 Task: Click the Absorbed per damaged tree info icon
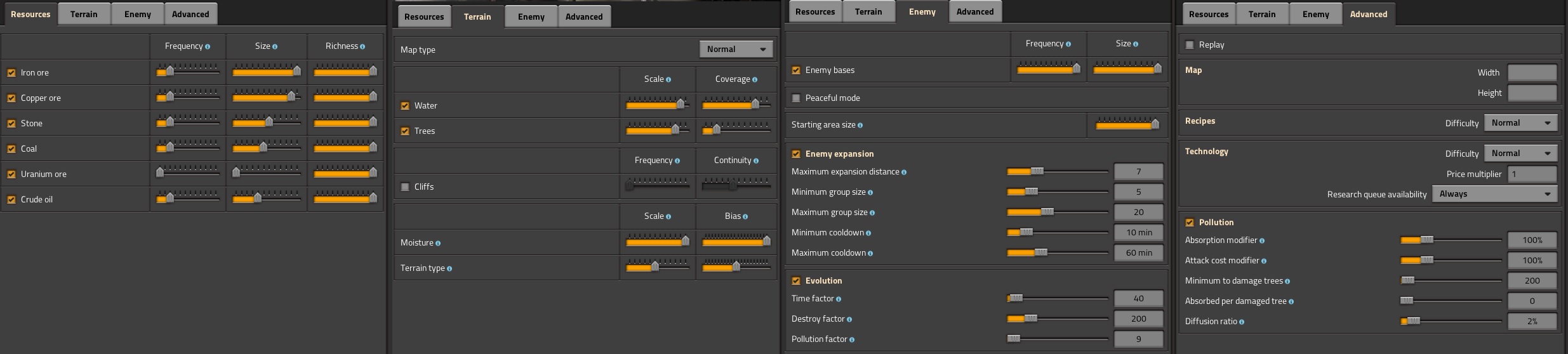[1291, 301]
